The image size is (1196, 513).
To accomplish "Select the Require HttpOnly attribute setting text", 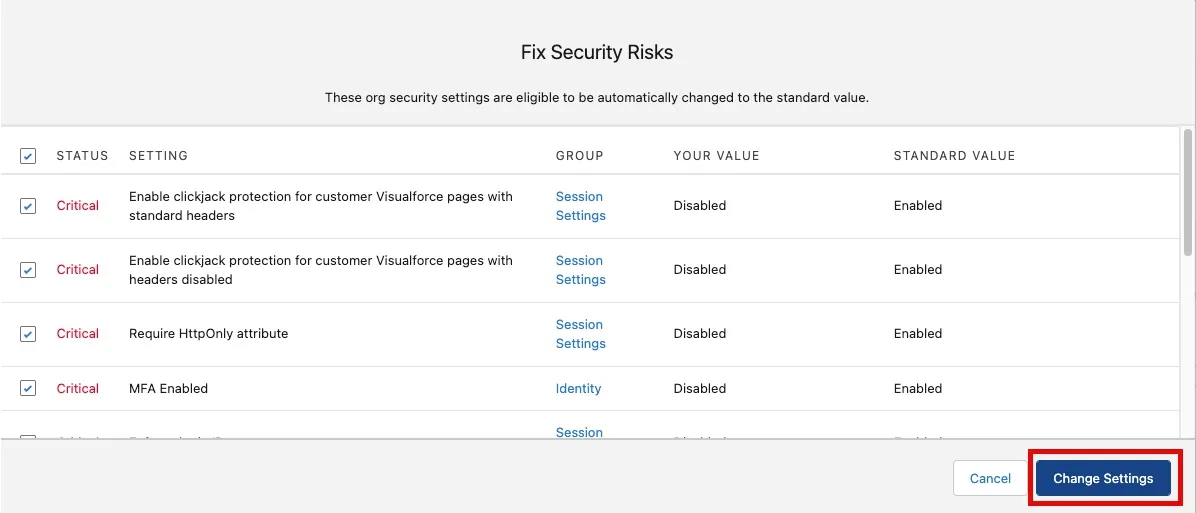I will [208, 334].
